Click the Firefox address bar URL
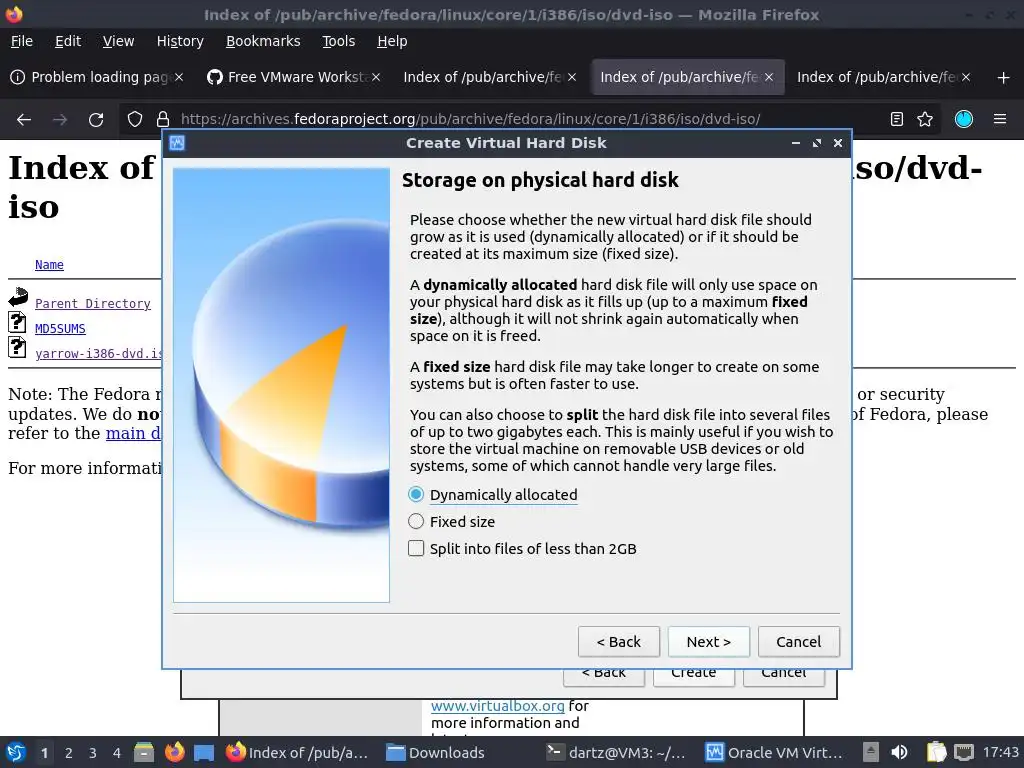1024x768 pixels. pos(470,120)
